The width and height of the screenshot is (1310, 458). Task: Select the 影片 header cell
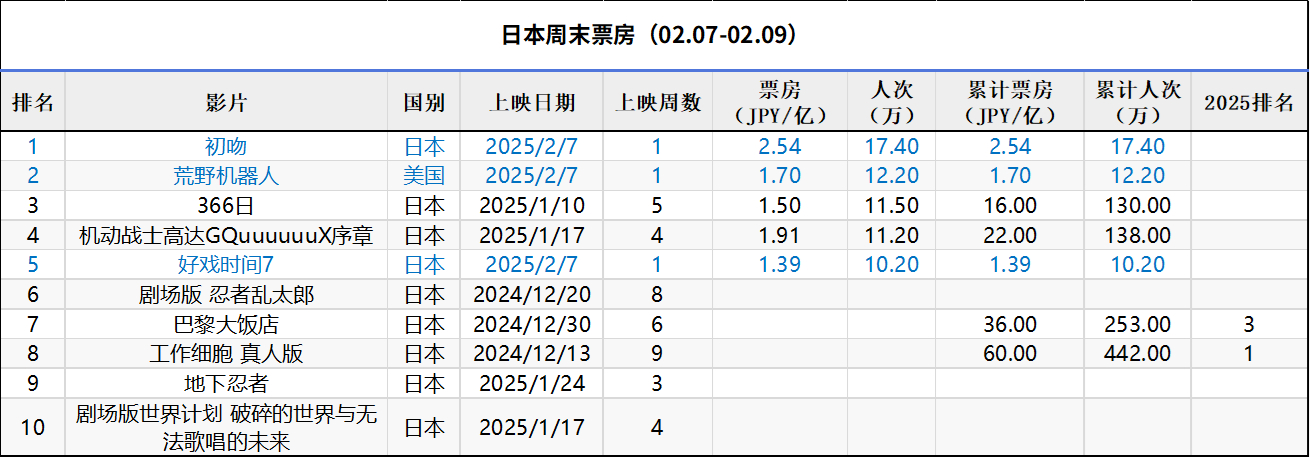[226, 102]
